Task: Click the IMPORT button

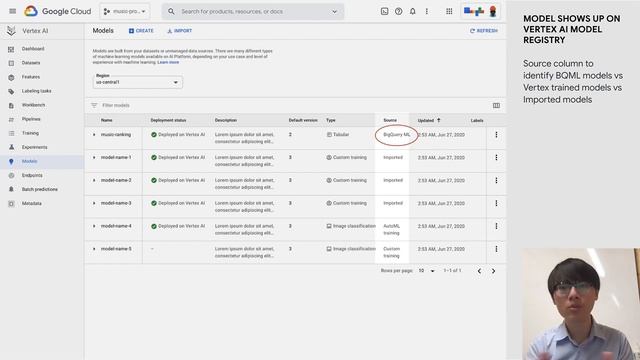Action: click(180, 31)
